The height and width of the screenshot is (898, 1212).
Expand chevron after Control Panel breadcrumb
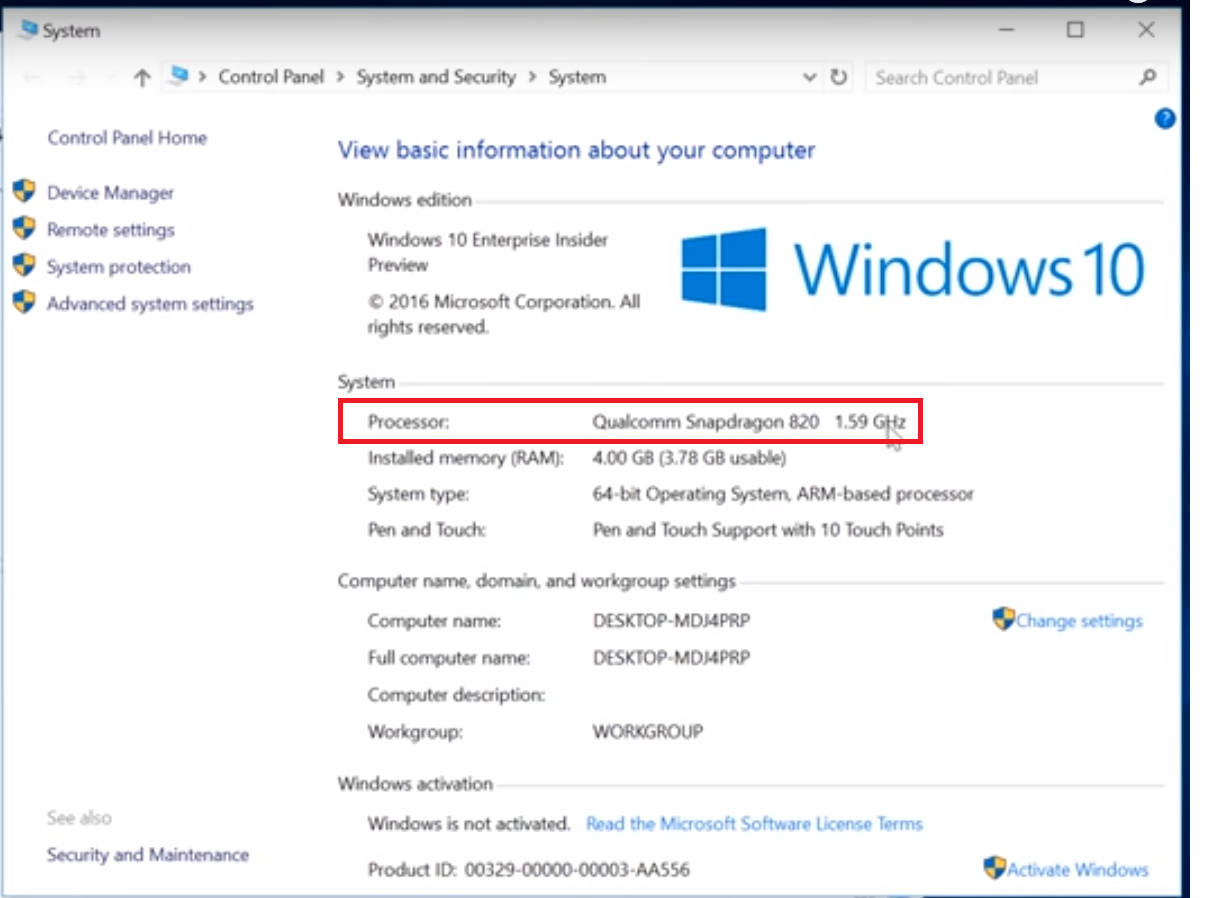click(x=341, y=77)
